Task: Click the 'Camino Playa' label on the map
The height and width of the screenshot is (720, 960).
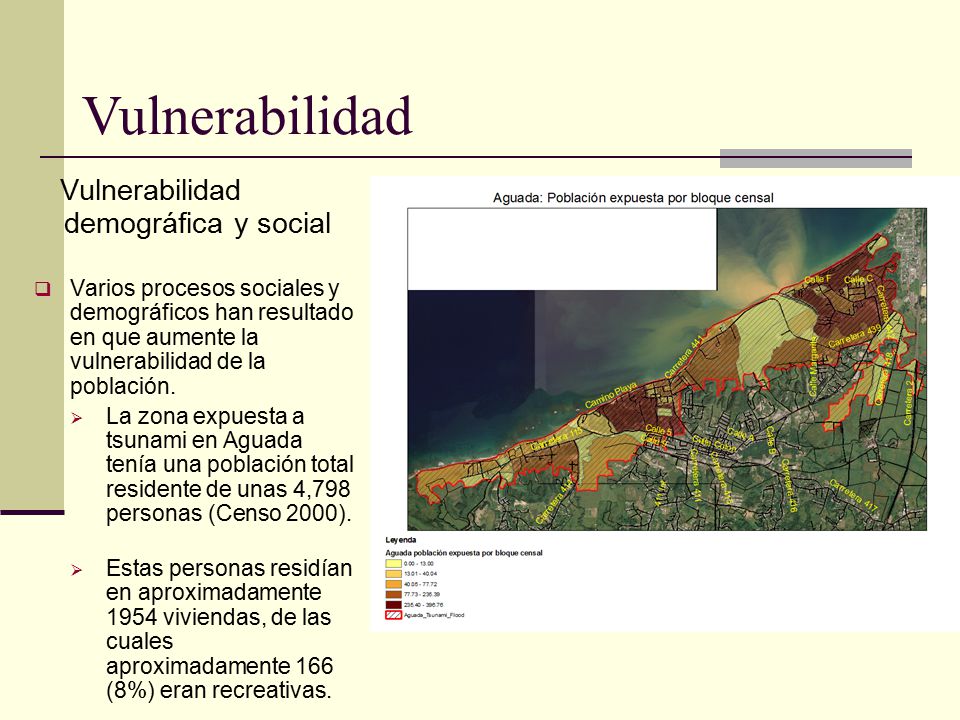Action: (611, 396)
